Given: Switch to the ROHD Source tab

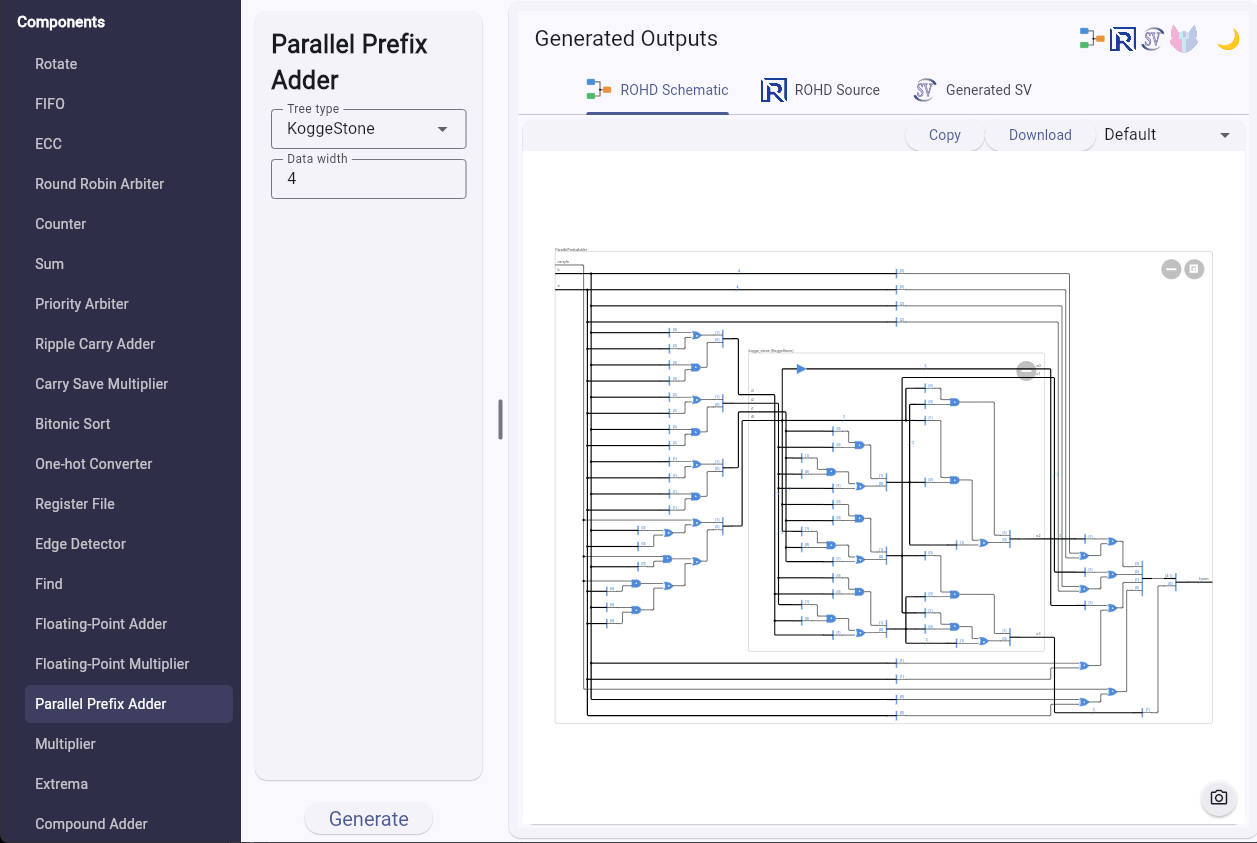Looking at the screenshot, I should click(x=820, y=90).
